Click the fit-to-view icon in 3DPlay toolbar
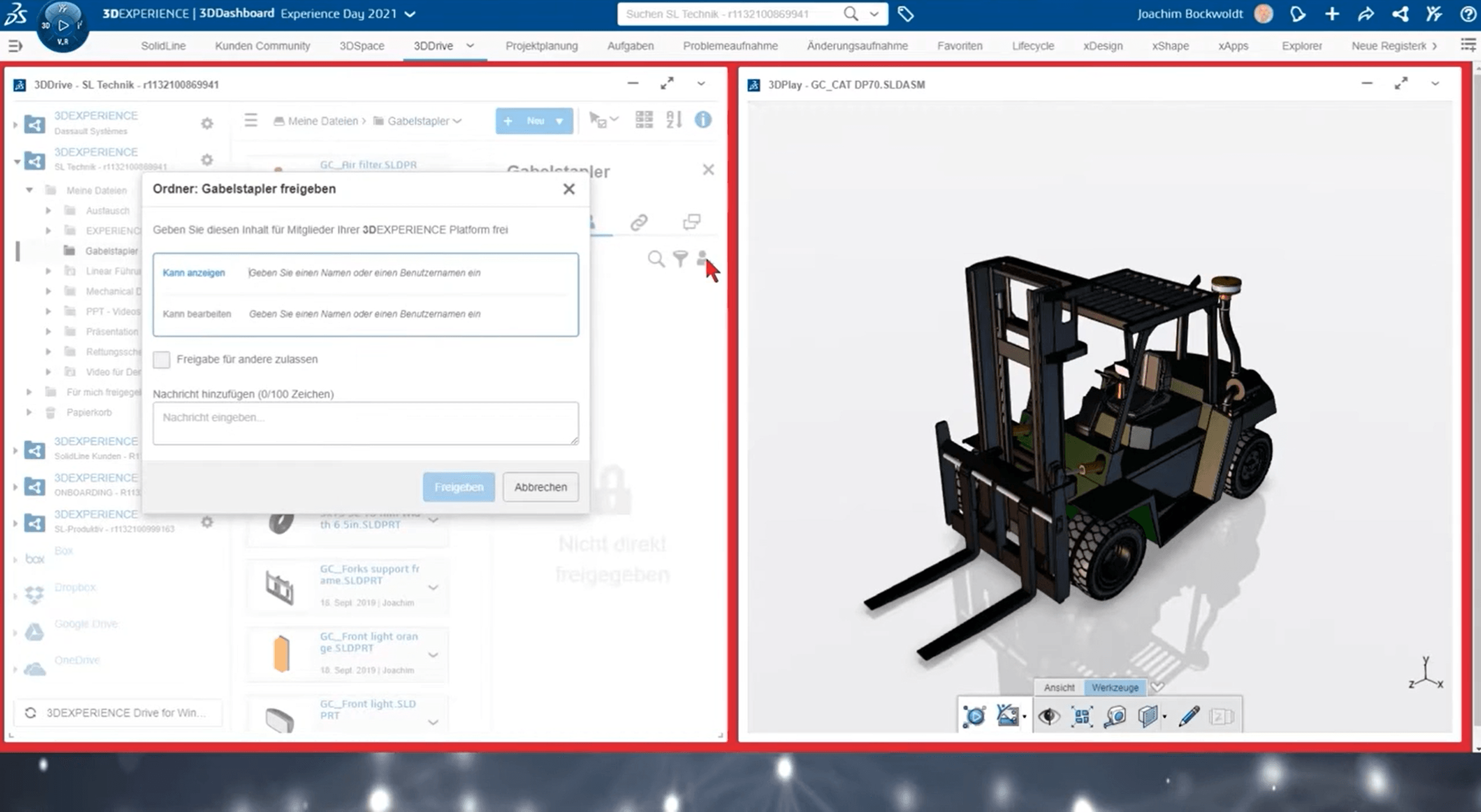The height and width of the screenshot is (812, 1481). [1082, 716]
